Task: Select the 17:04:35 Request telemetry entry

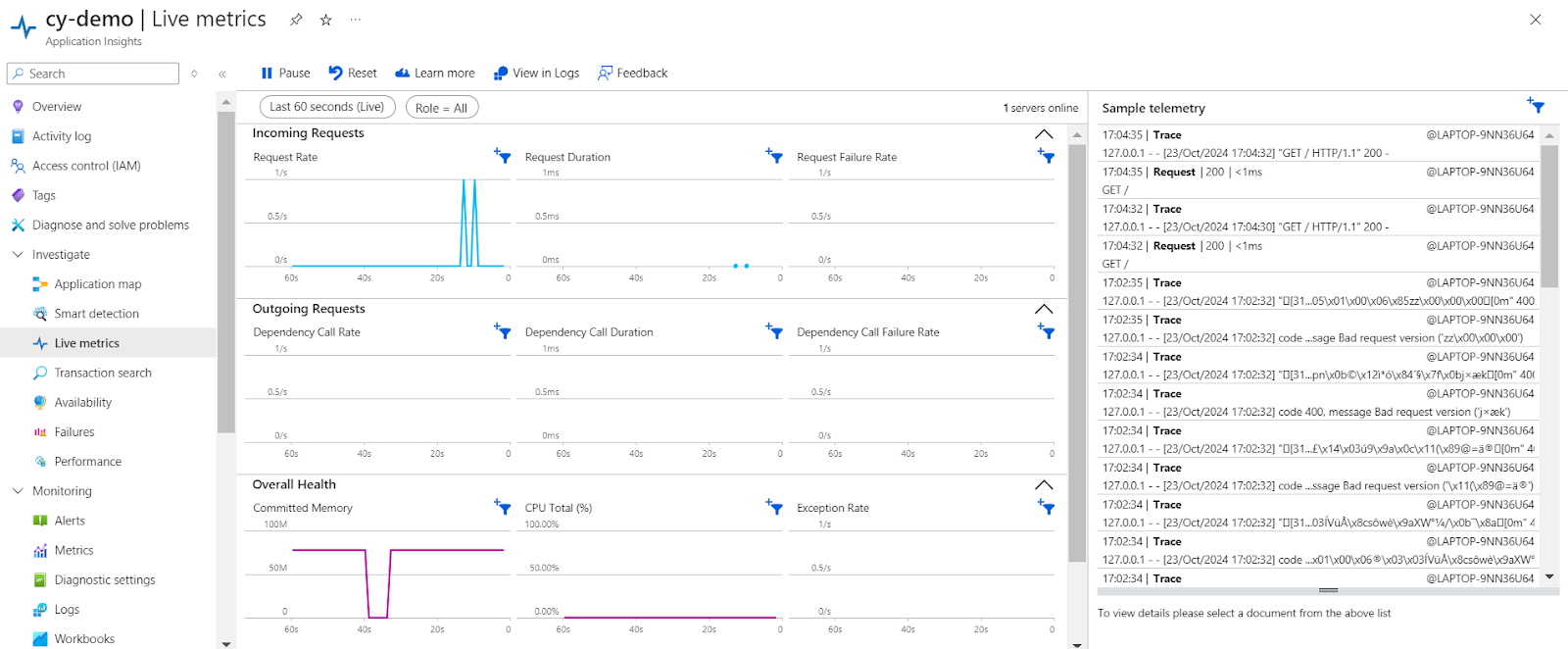Action: (x=1318, y=180)
